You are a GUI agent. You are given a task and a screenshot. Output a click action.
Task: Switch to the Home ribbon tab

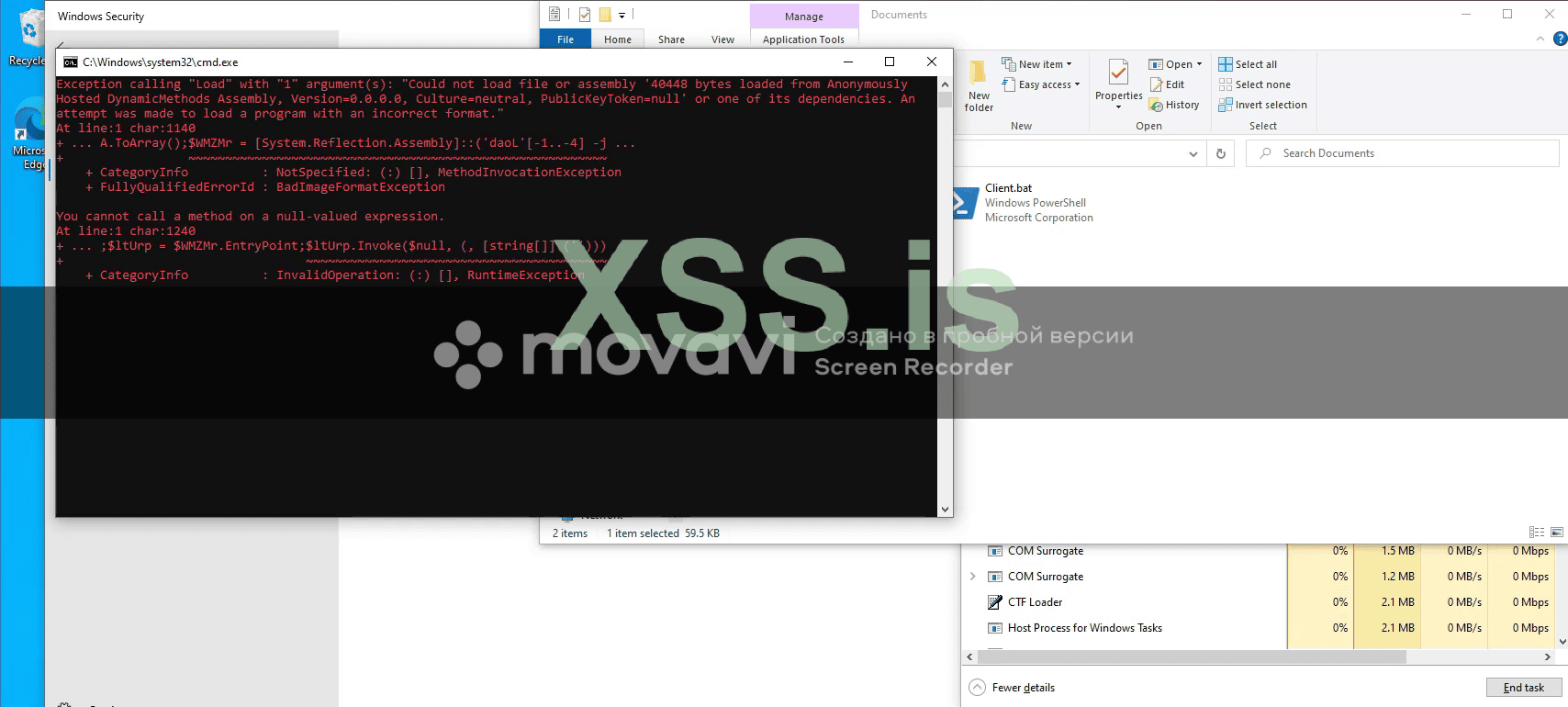pos(618,39)
